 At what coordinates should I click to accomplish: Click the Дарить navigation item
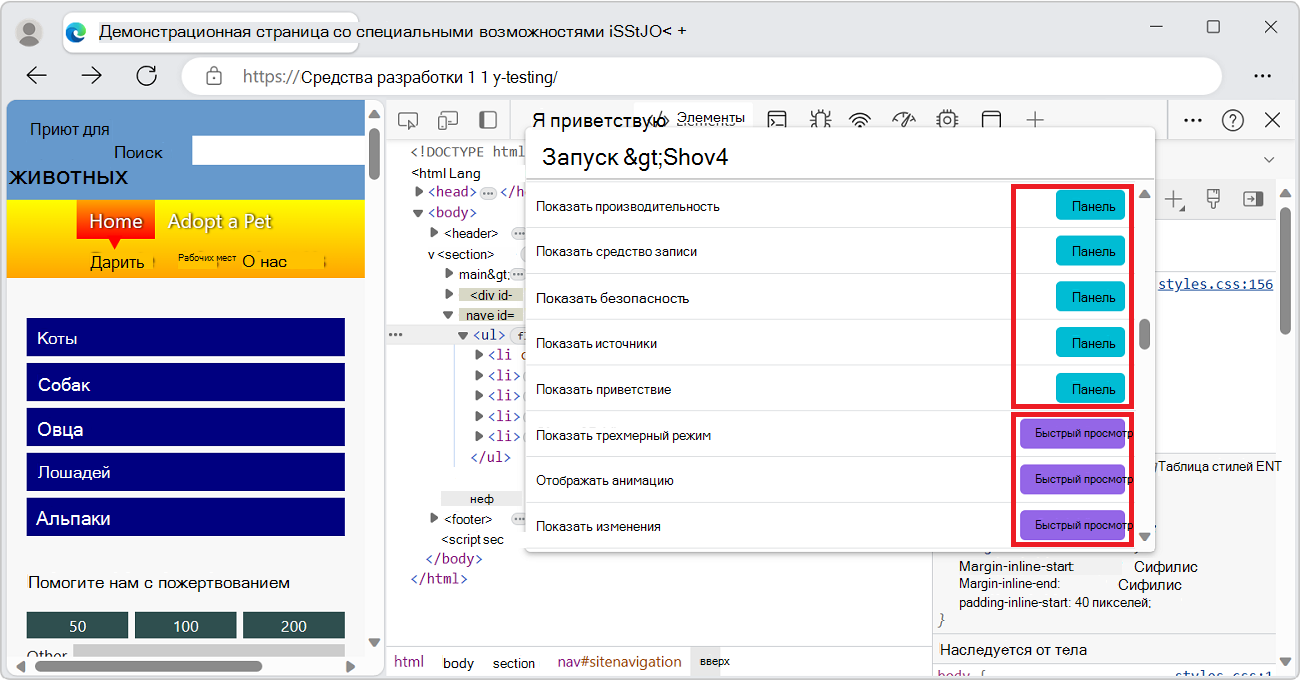pyautogui.click(x=117, y=262)
